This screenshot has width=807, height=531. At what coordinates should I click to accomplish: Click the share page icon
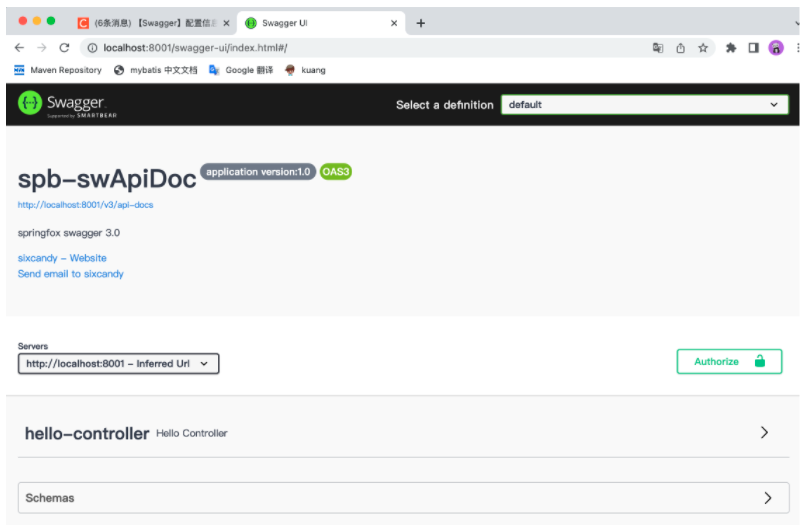click(x=680, y=48)
